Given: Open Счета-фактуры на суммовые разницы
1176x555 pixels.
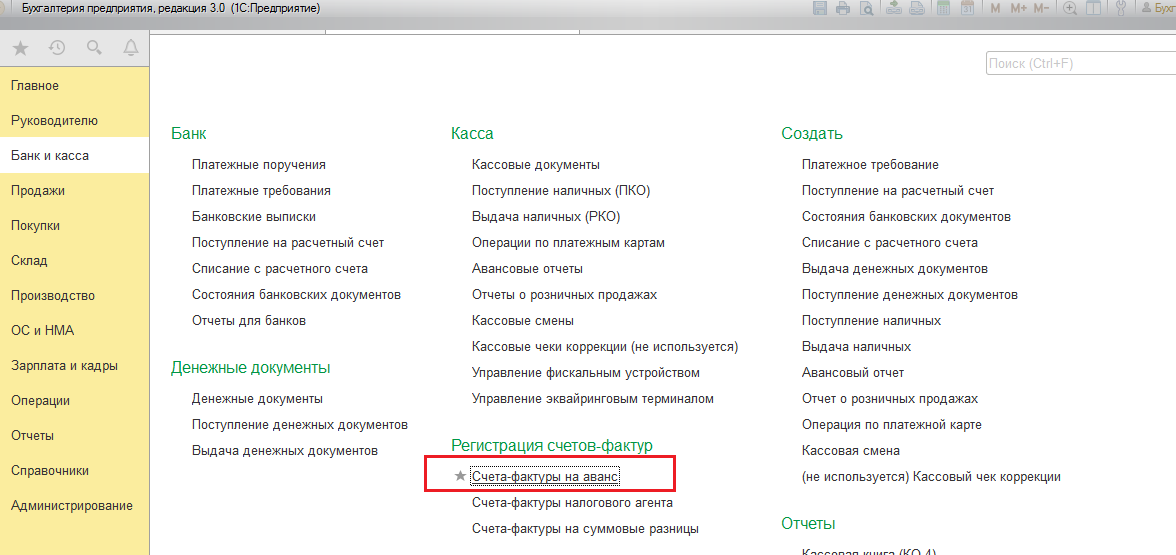Looking at the screenshot, I should click(585, 529).
